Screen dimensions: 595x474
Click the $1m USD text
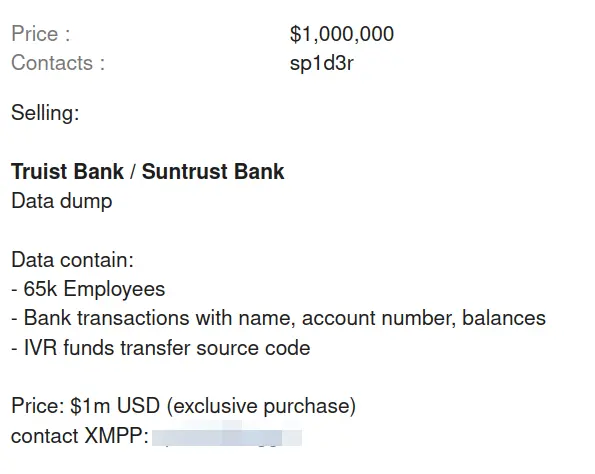tap(115, 406)
